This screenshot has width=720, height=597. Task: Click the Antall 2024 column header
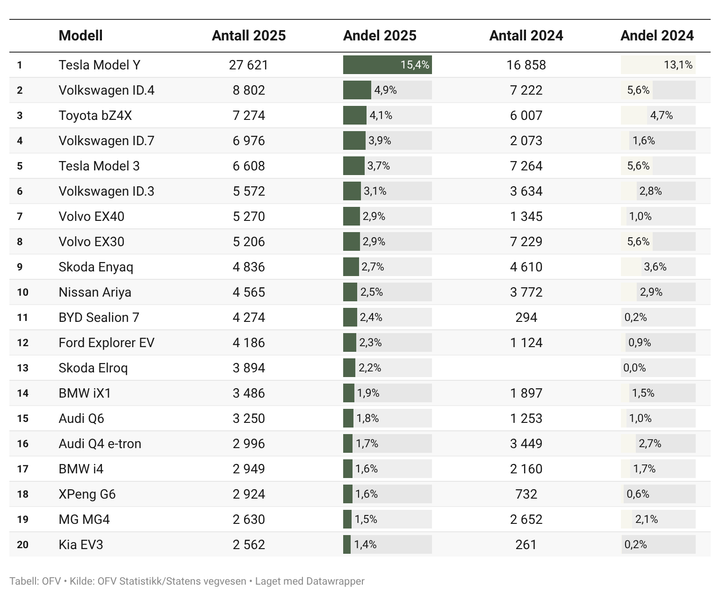(x=526, y=35)
